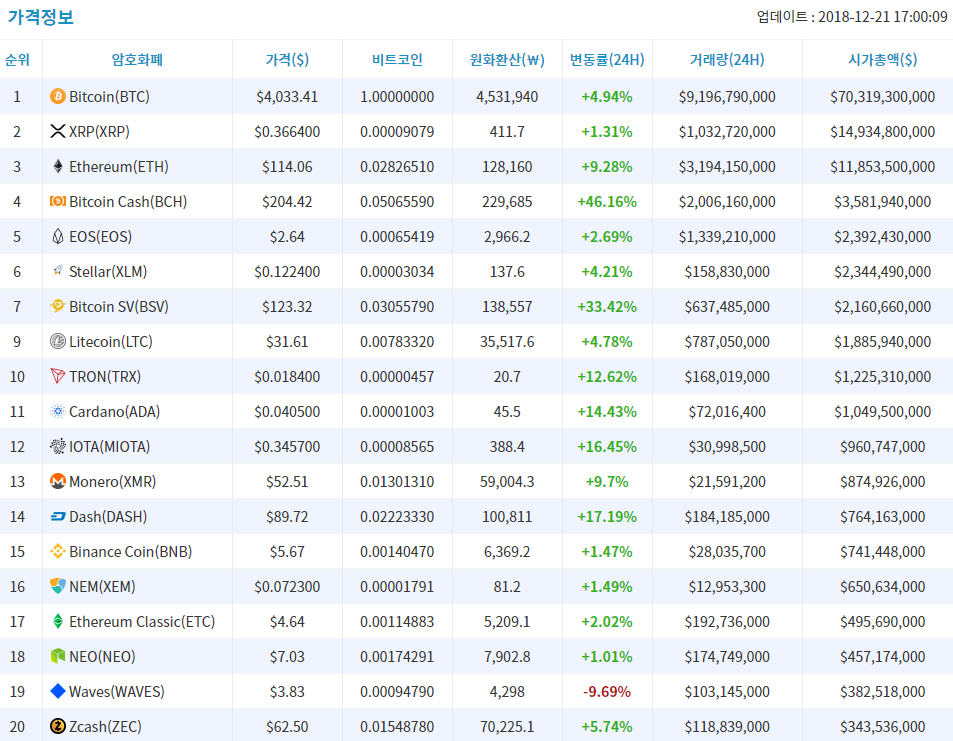Image resolution: width=953 pixels, height=741 pixels.
Task: Click the Ethereum Classic logo icon
Action: [x=58, y=621]
